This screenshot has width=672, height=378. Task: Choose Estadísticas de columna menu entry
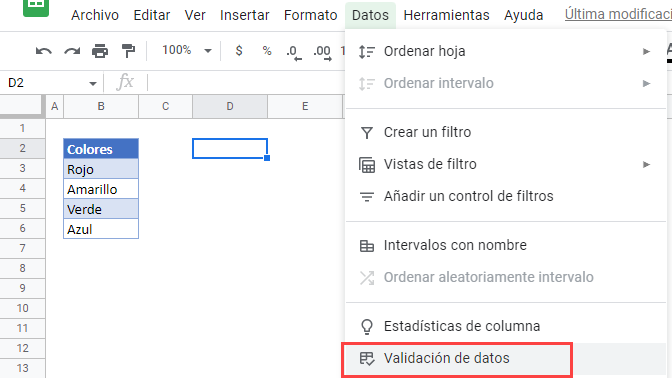506,327
